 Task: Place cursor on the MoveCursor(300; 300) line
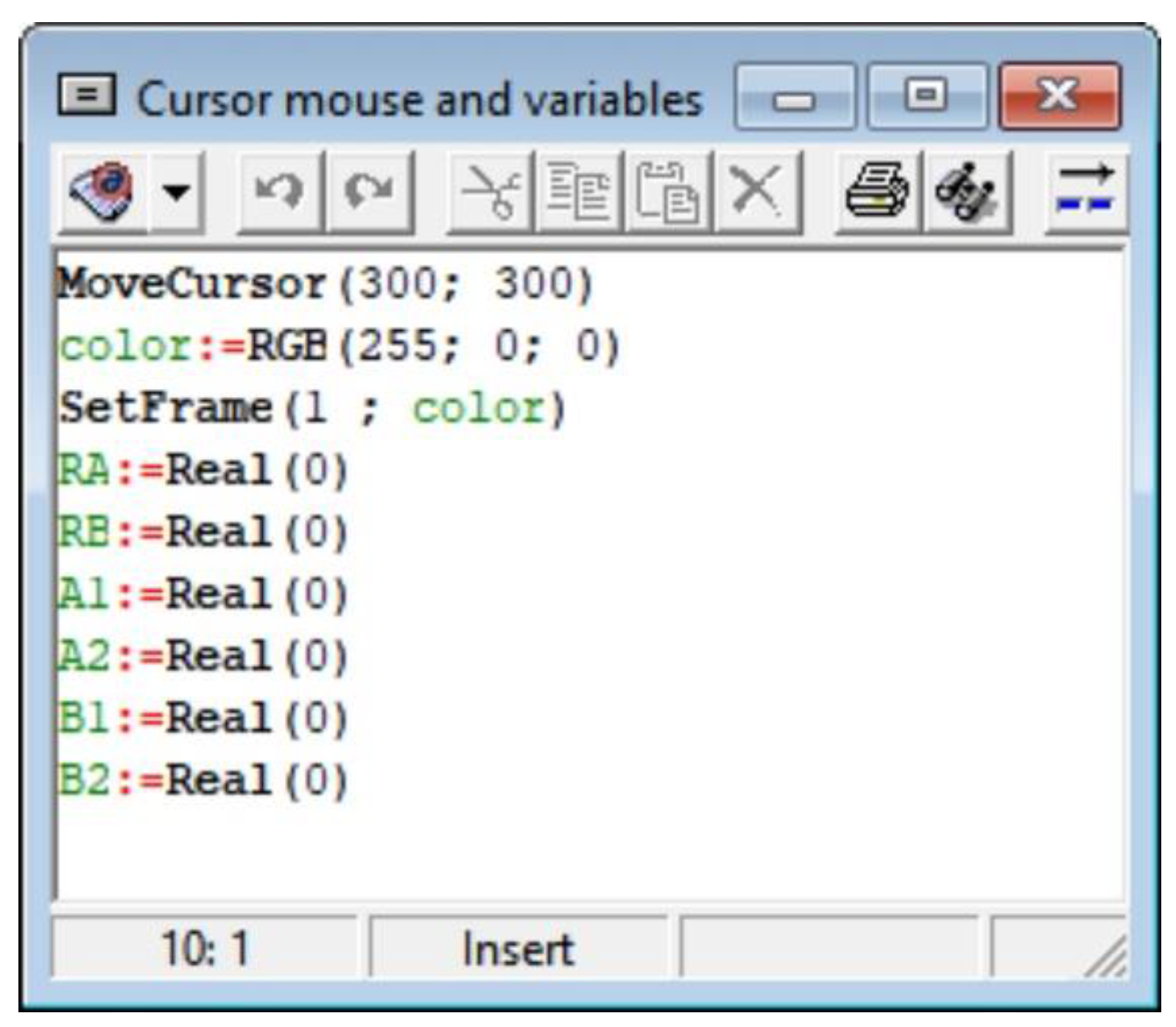[325, 284]
